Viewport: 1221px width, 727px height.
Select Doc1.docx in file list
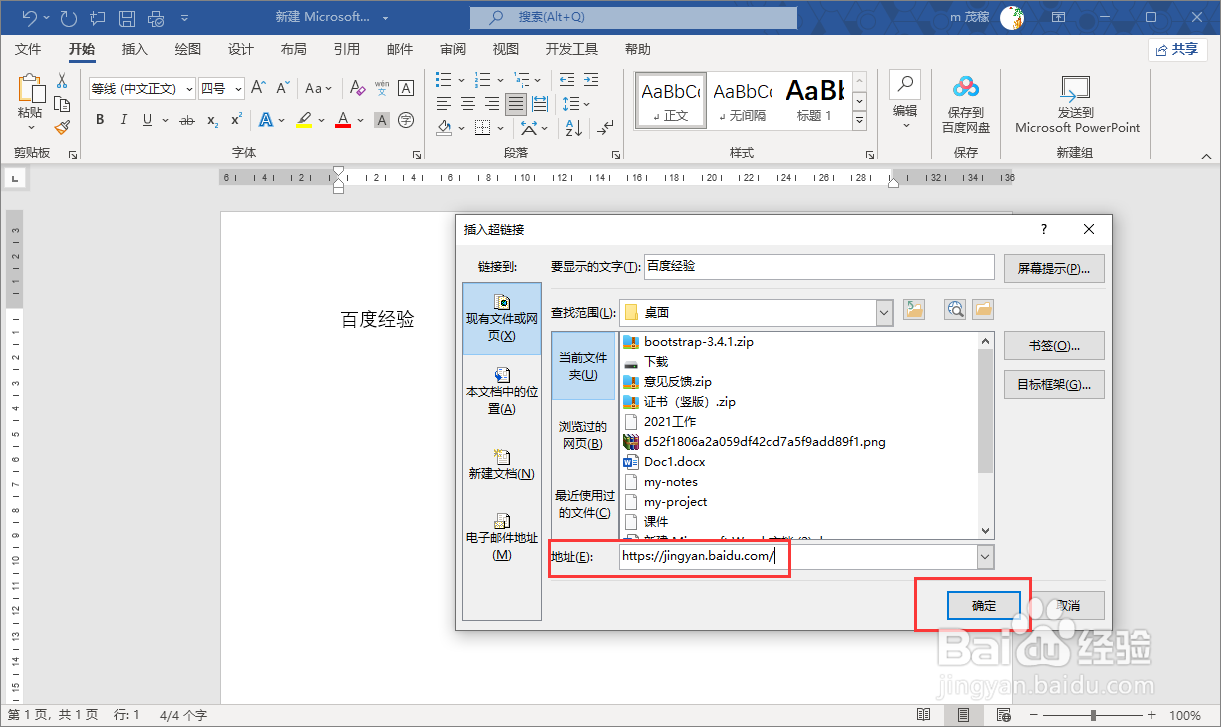tap(675, 462)
